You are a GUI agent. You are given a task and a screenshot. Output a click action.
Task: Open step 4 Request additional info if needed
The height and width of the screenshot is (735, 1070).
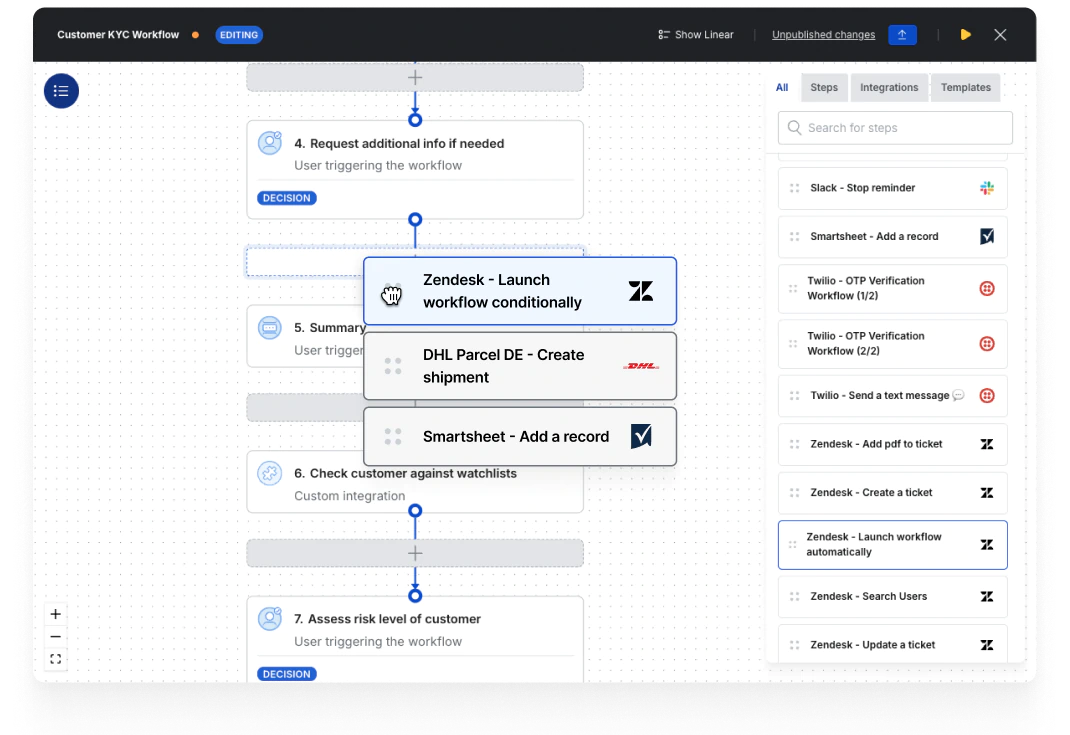point(415,170)
